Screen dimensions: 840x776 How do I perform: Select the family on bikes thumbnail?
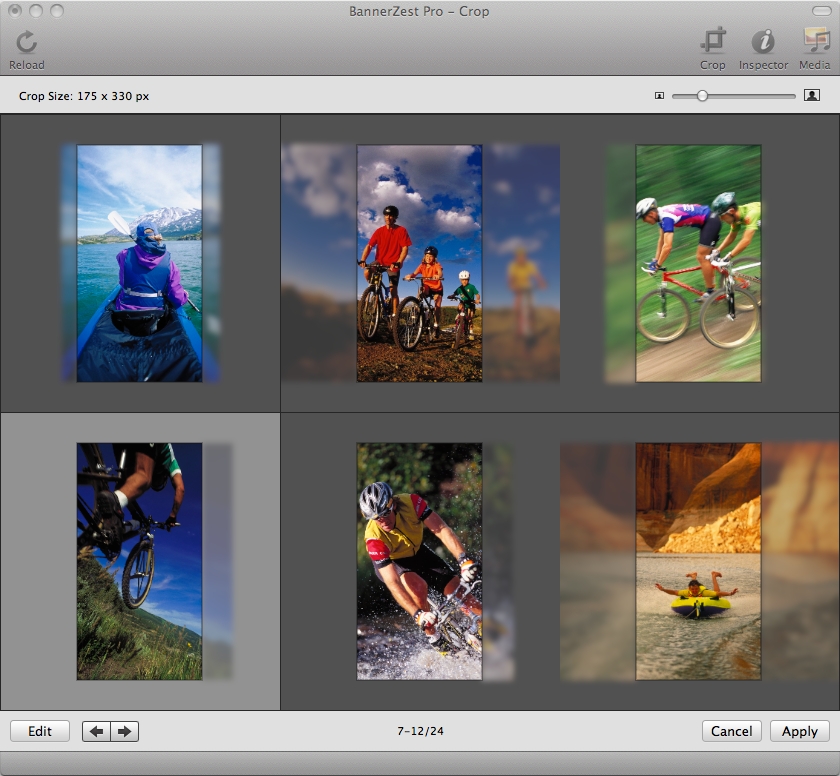click(419, 263)
